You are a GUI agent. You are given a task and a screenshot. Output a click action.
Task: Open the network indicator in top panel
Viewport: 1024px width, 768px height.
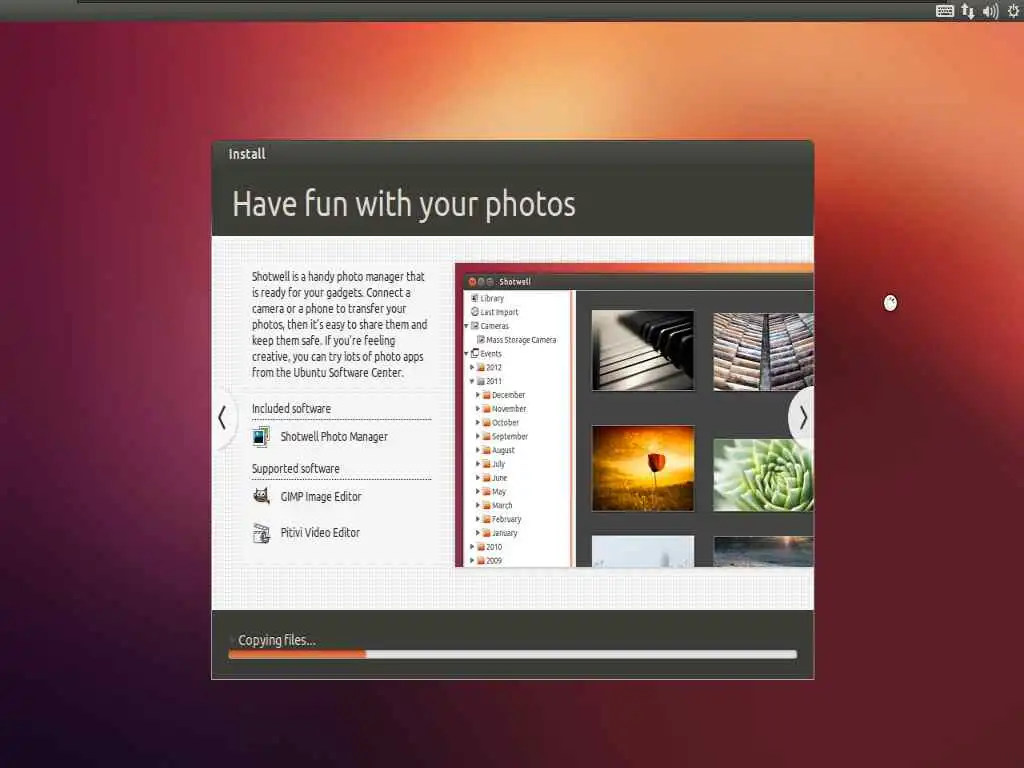click(968, 11)
